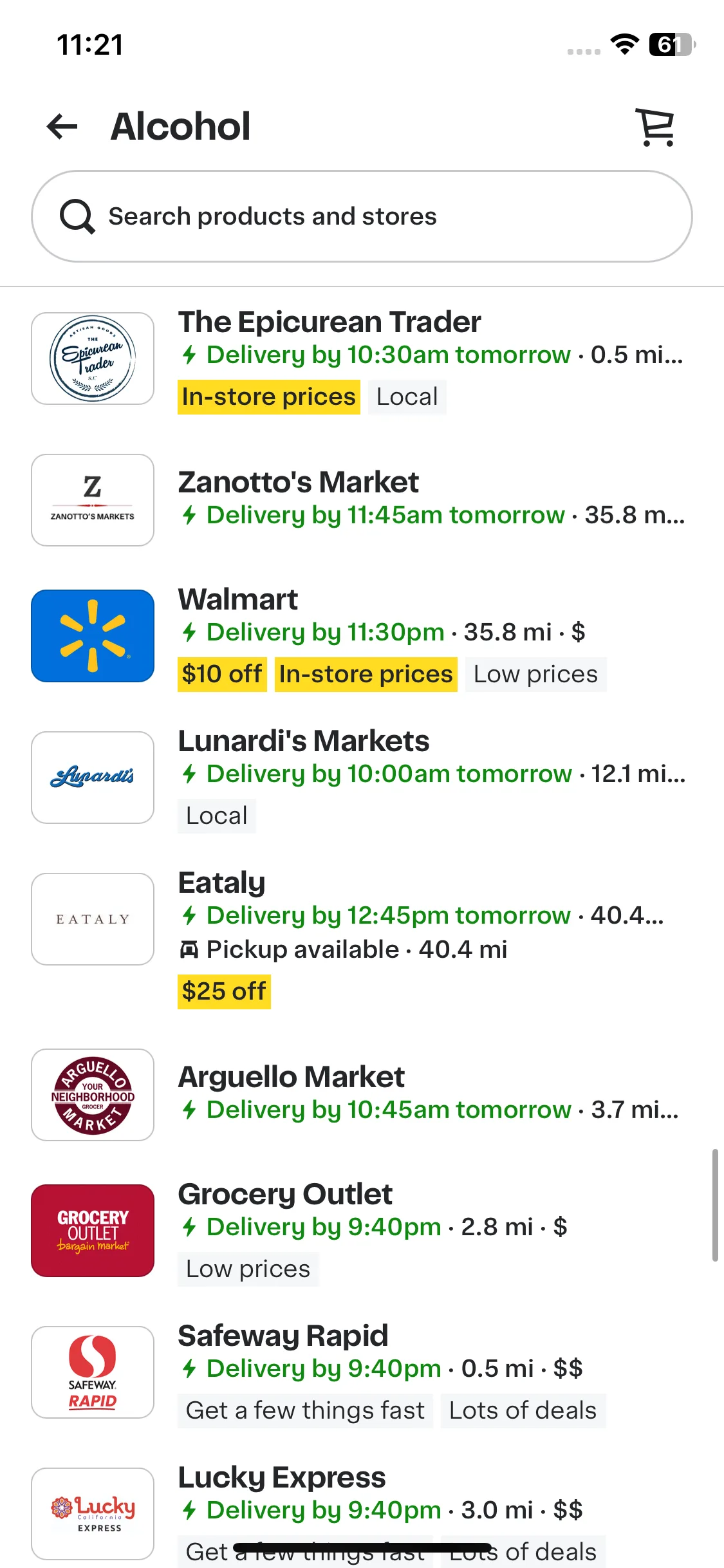Tap the Arguello Market logo
The width and height of the screenshot is (724, 1568).
(93, 1095)
